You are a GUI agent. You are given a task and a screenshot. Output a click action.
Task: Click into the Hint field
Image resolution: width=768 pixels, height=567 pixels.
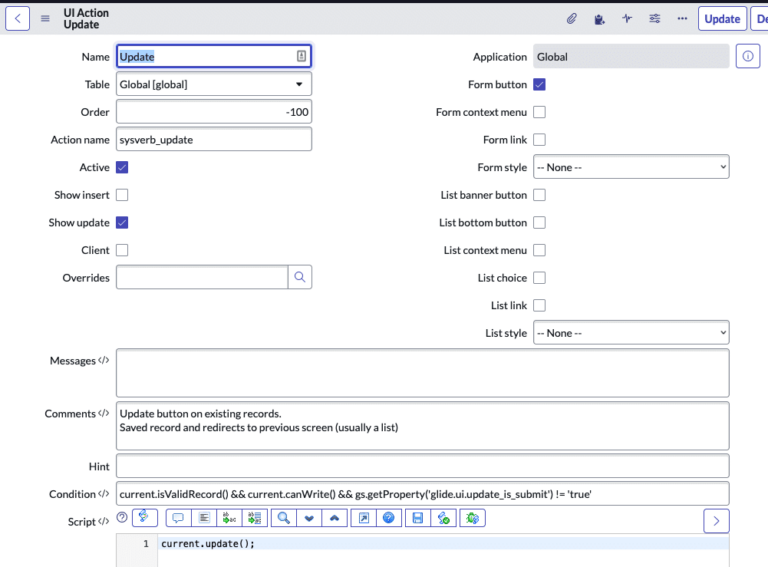423,466
